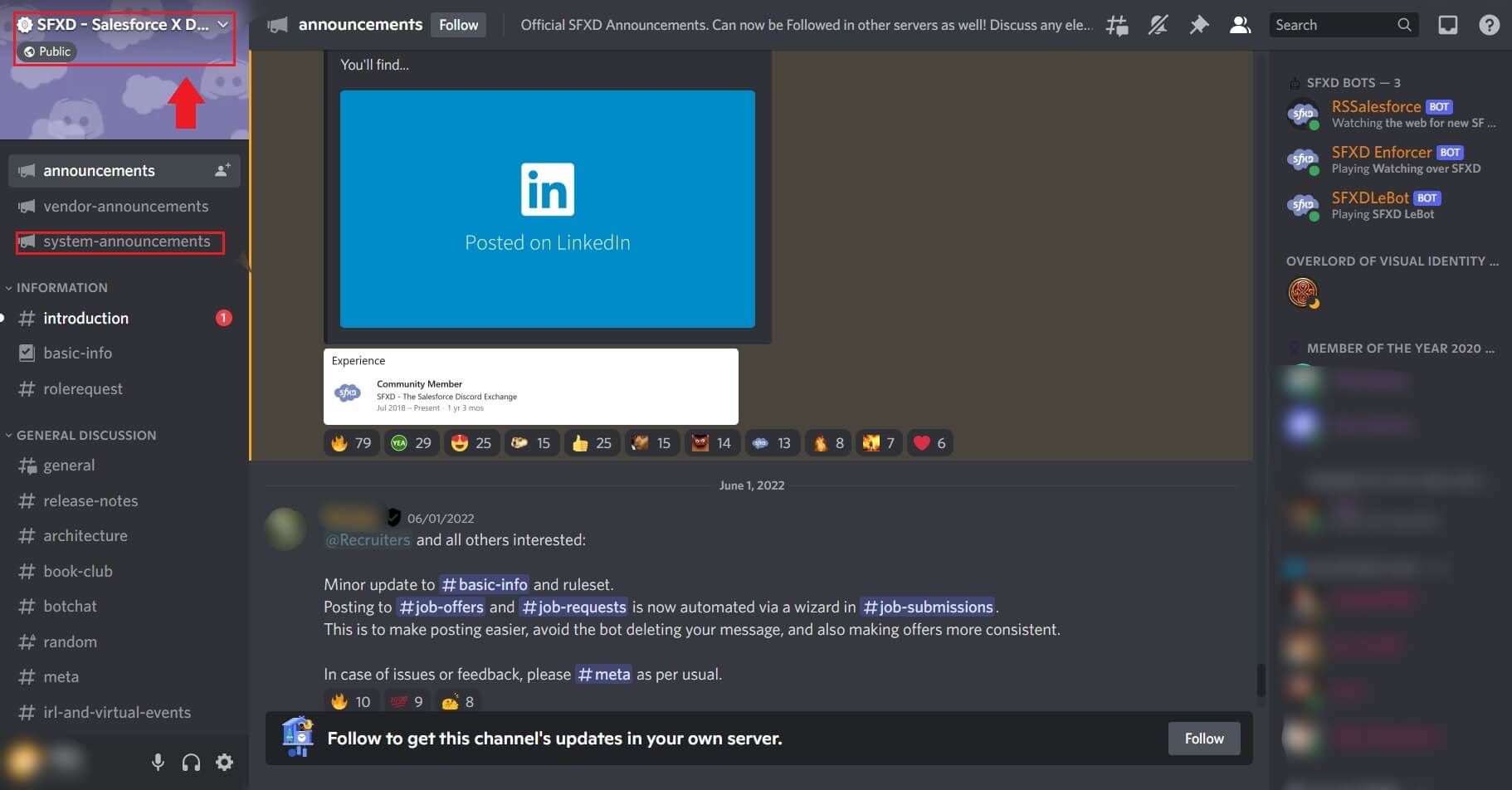Toggle notification settings bell icon
This screenshot has height=790, width=1512.
1158,26
